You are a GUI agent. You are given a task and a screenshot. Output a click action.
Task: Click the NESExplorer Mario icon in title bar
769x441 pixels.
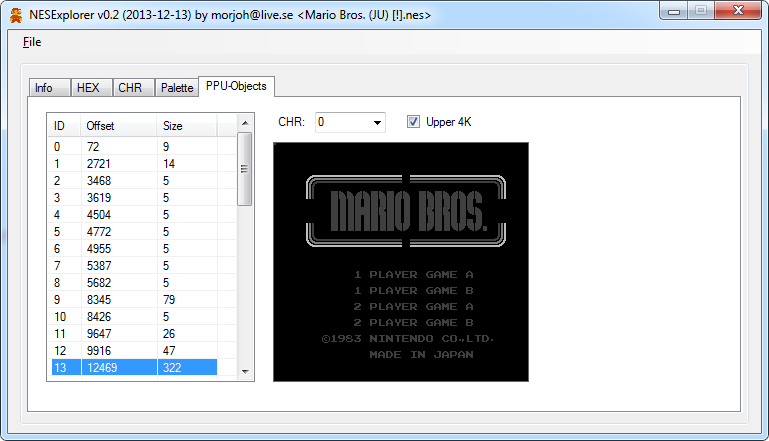tap(16, 15)
